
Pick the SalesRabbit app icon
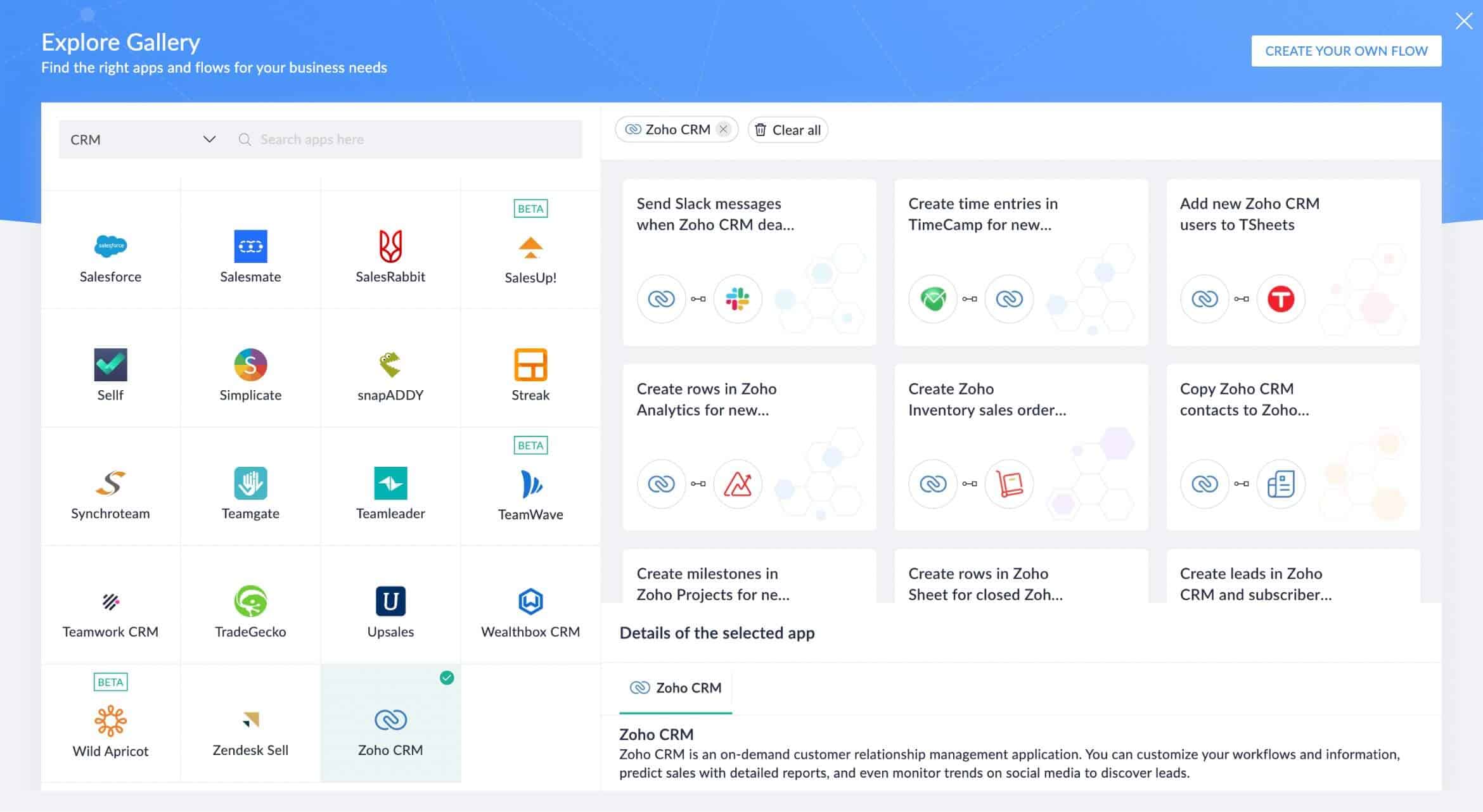click(390, 246)
